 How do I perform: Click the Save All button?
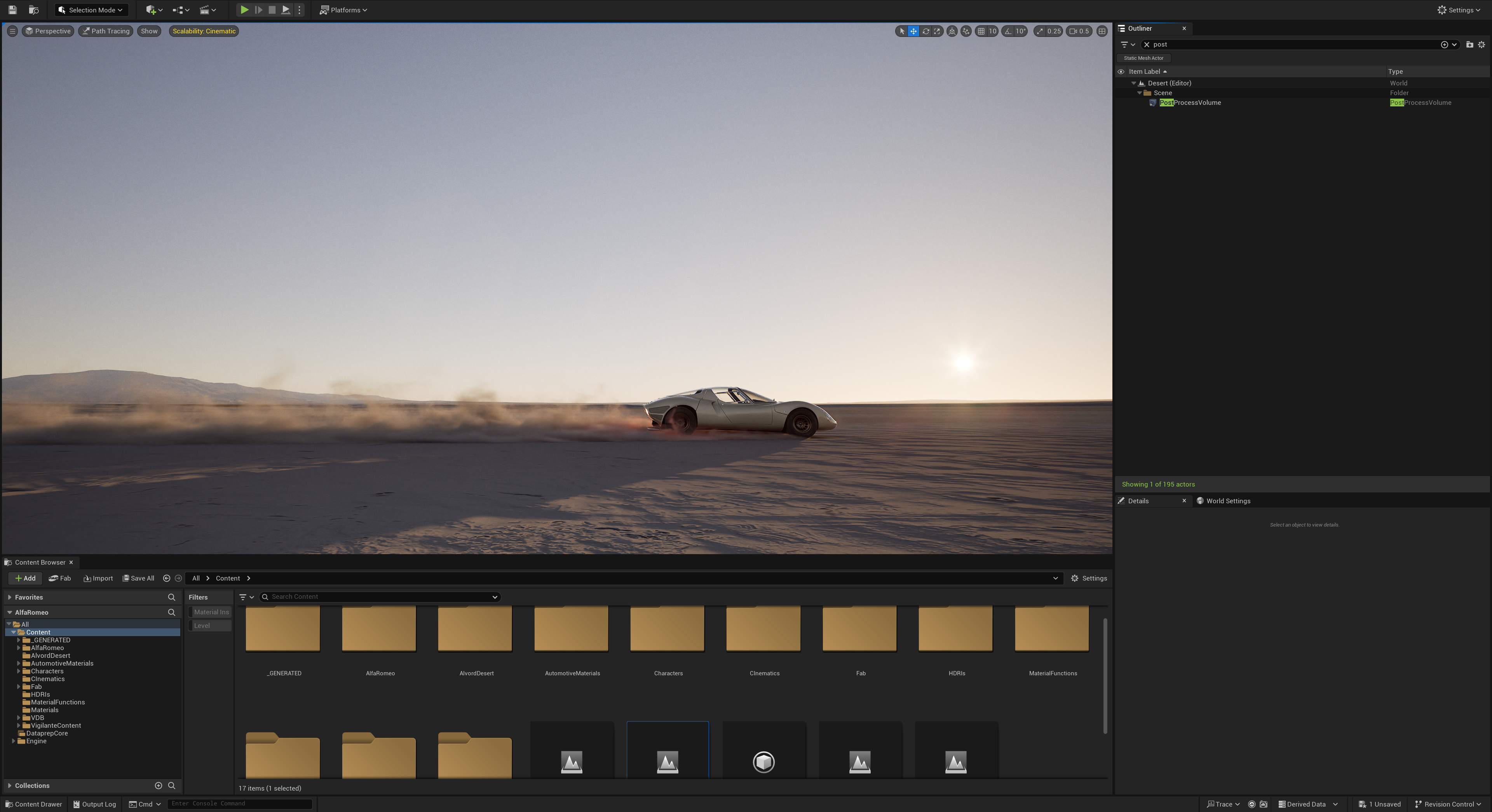point(138,578)
